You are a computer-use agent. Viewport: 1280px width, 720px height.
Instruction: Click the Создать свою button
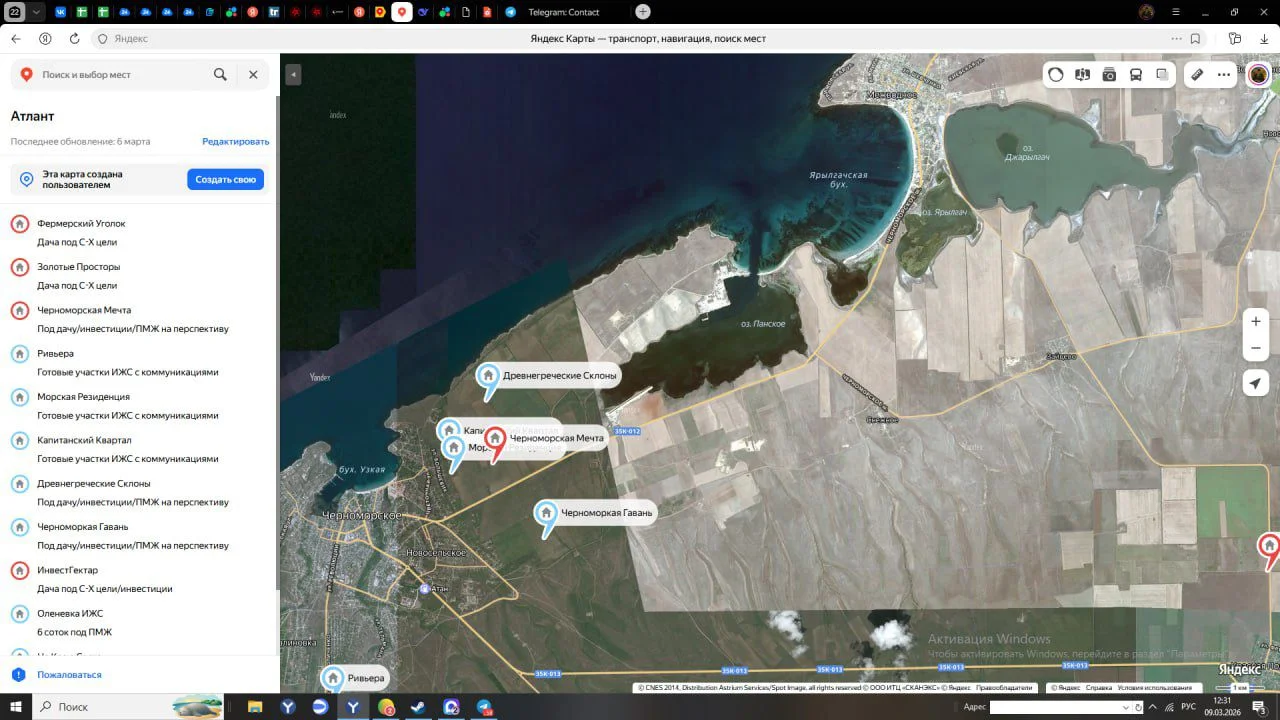(x=225, y=179)
